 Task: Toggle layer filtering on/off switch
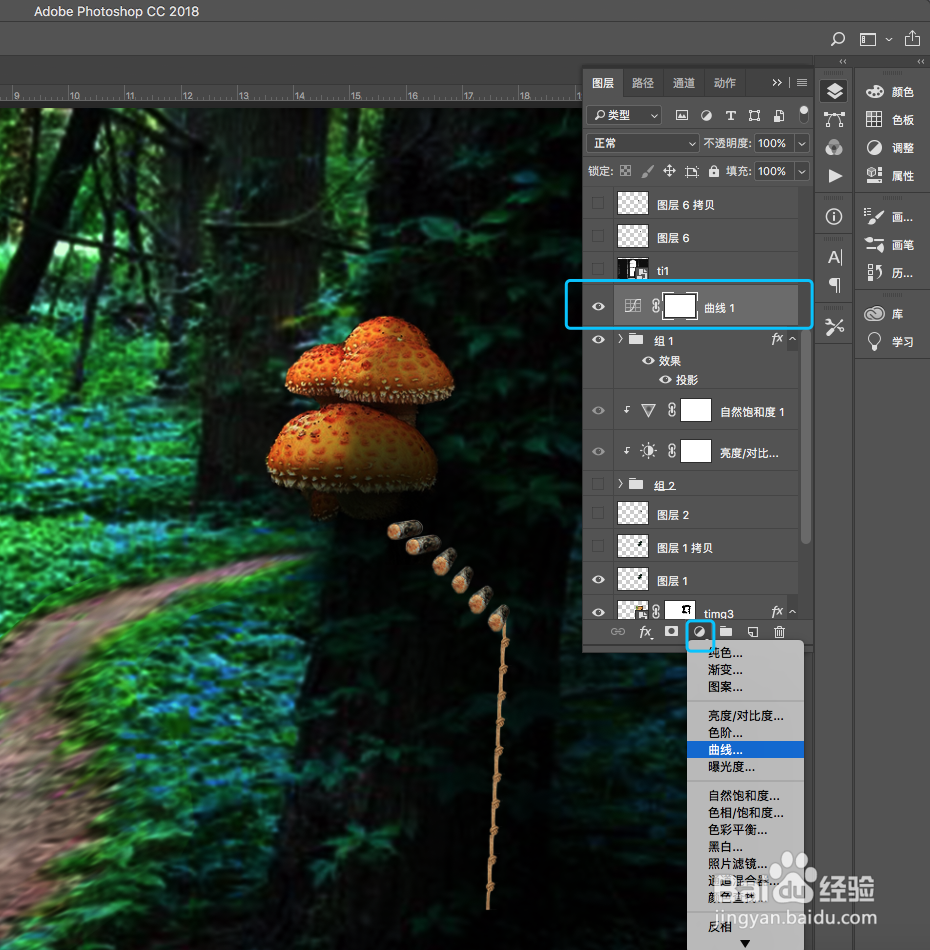point(803,114)
